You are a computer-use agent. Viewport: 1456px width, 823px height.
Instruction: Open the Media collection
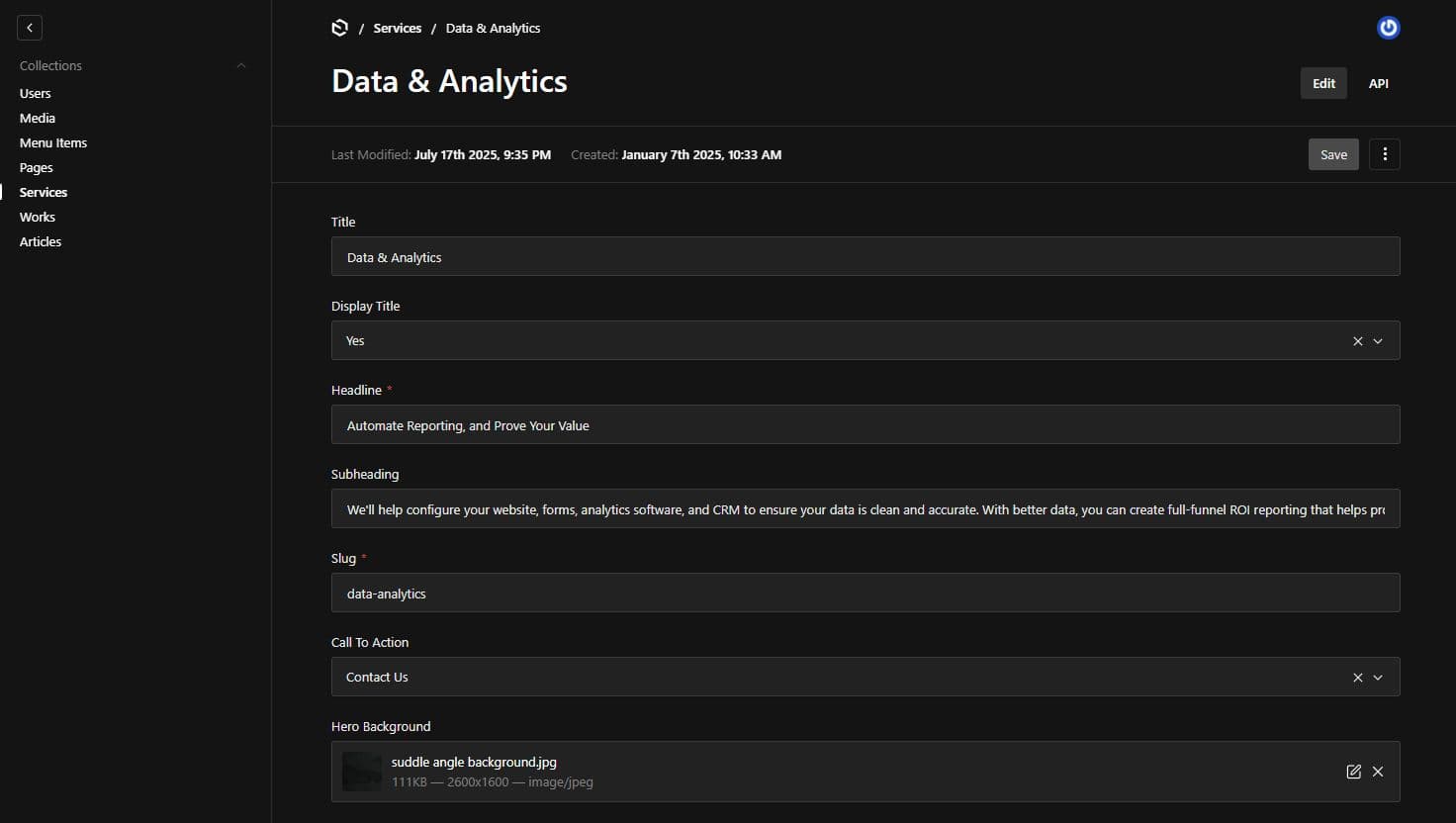pyautogui.click(x=38, y=118)
